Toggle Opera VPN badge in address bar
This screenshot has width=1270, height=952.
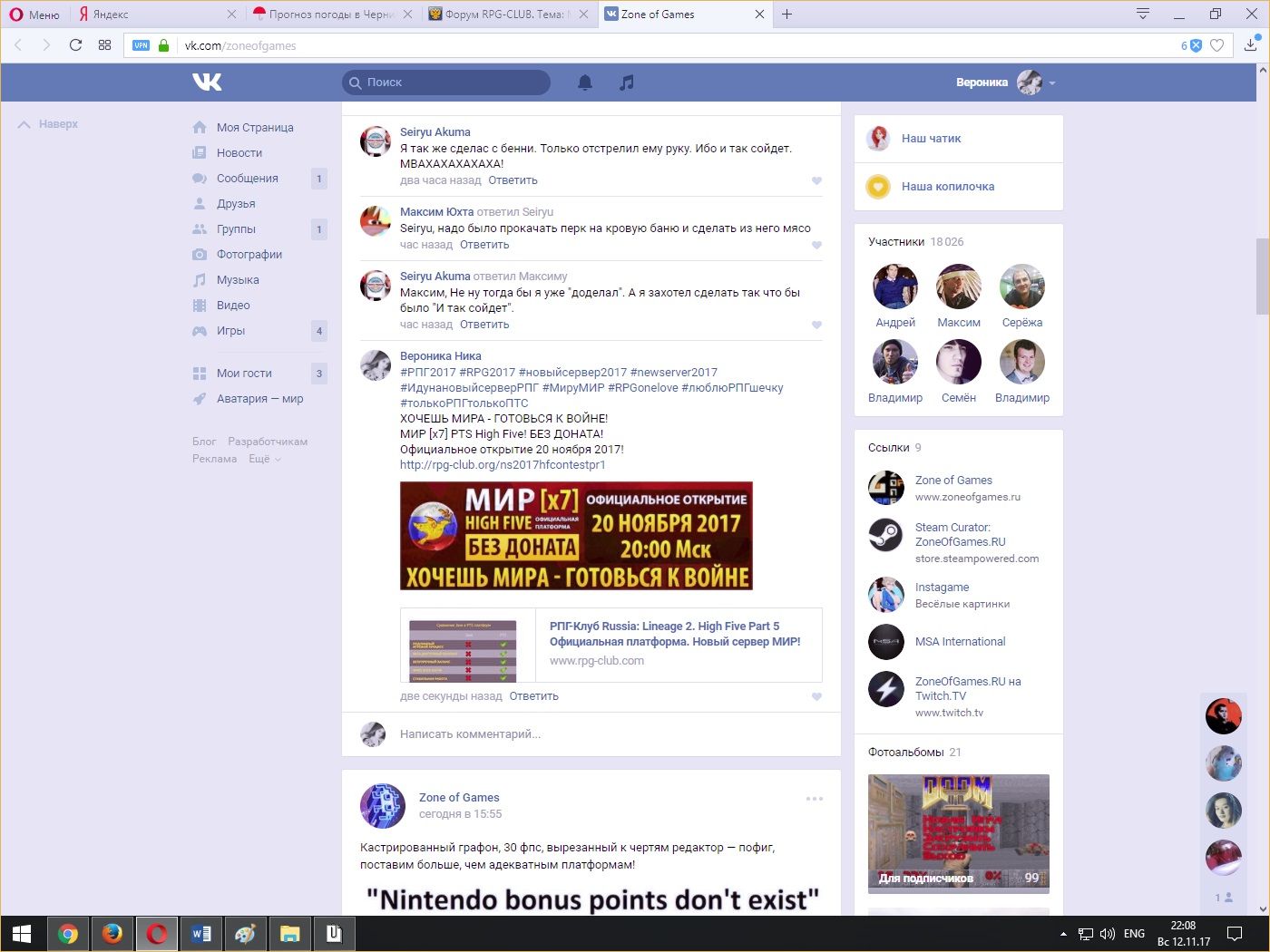[x=141, y=45]
